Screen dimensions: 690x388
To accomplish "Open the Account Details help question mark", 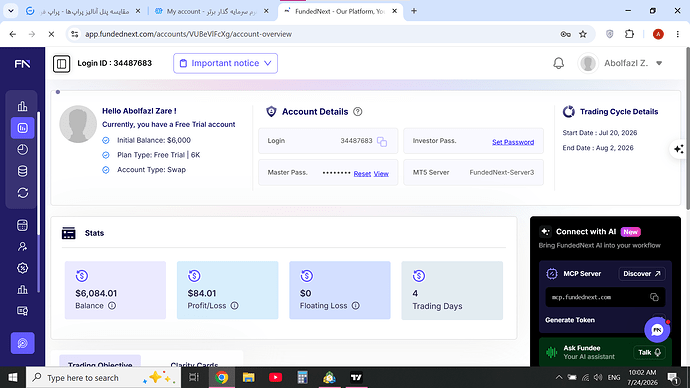I will 358,112.
